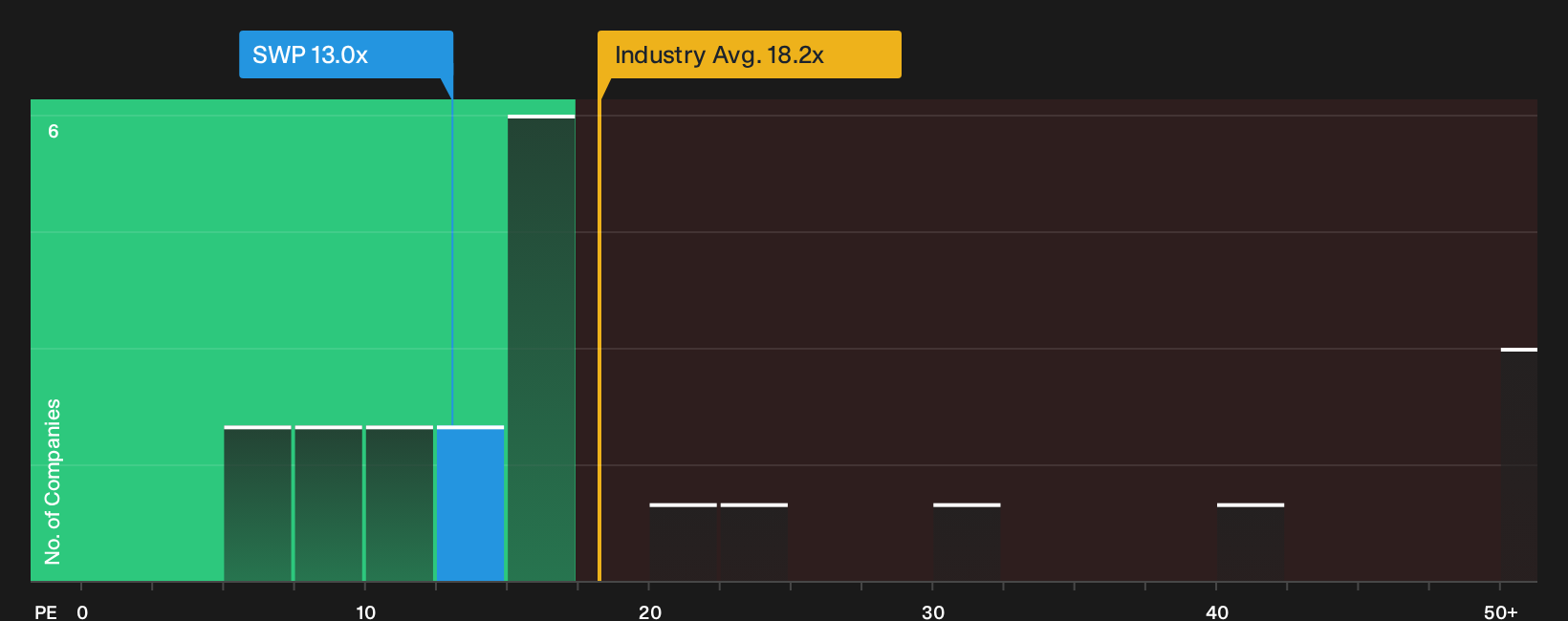Click the blue highlighted SWP histogram bar
The width and height of the screenshot is (1568, 621).
(x=470, y=503)
